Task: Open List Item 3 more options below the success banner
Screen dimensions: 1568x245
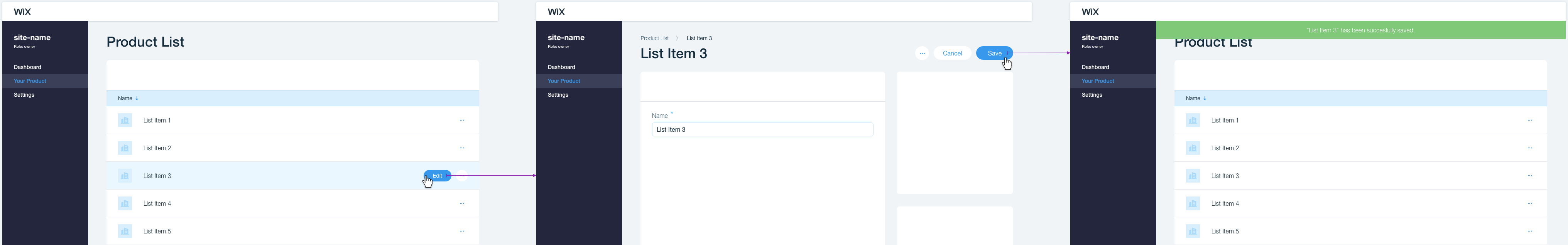Action: (1529, 176)
